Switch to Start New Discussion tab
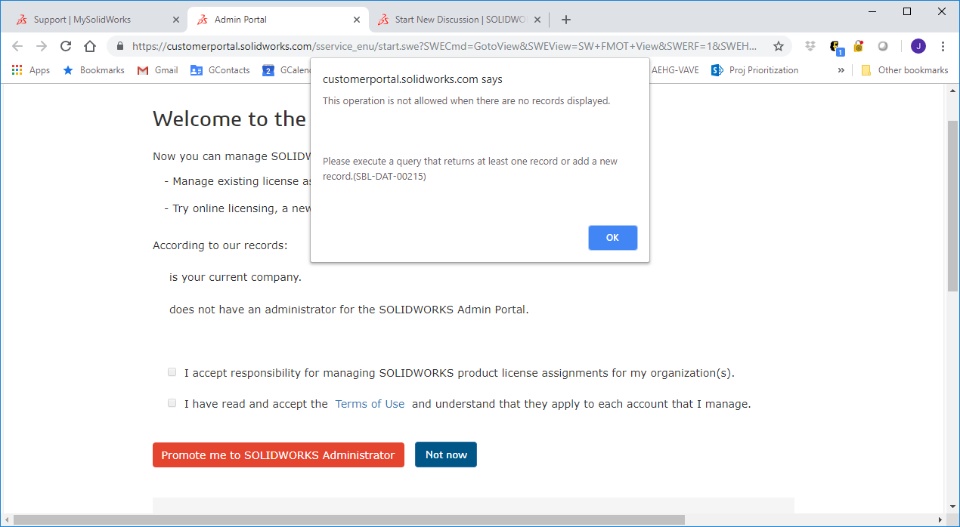960x527 pixels. [460, 20]
